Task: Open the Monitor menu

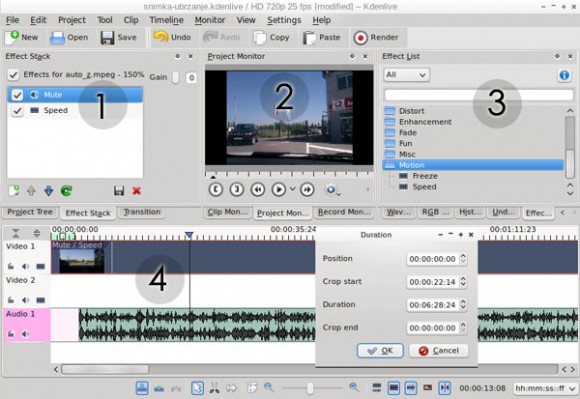Action: [x=210, y=20]
